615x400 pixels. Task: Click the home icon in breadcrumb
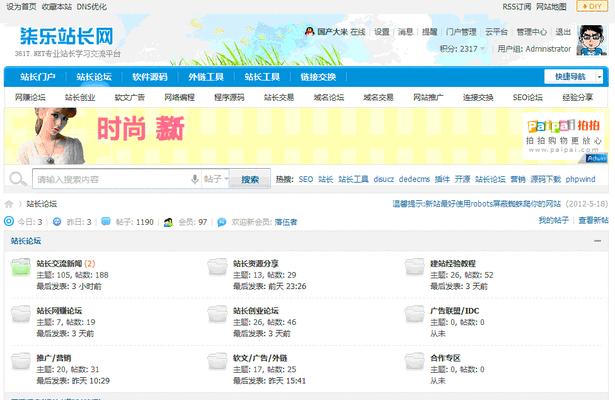[x=10, y=204]
